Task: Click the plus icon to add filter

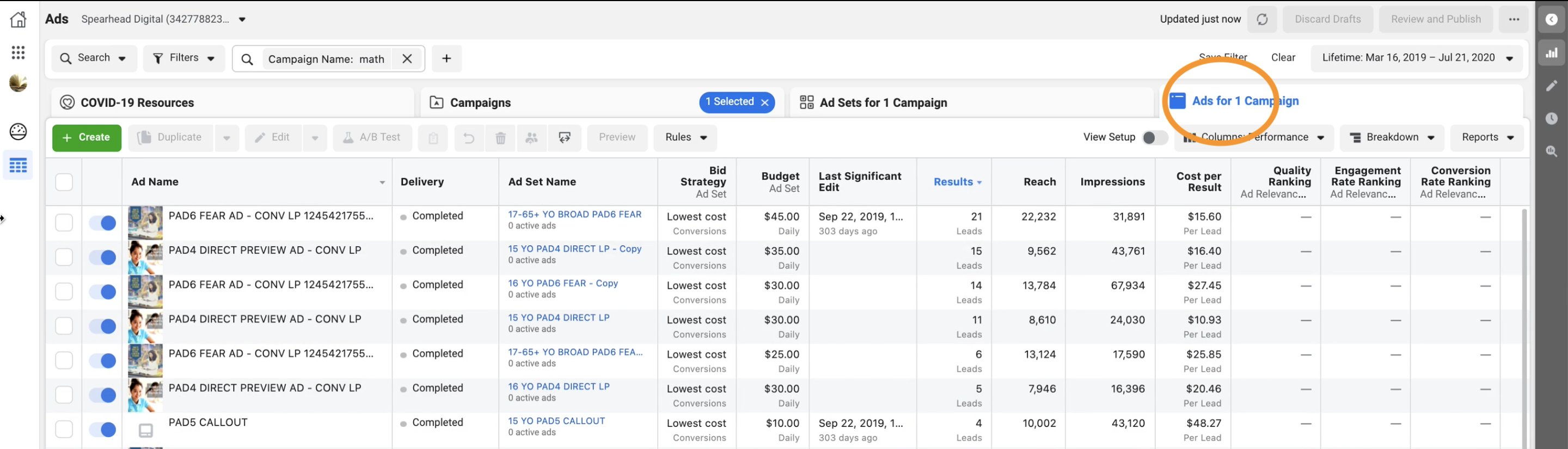Action: [447, 58]
